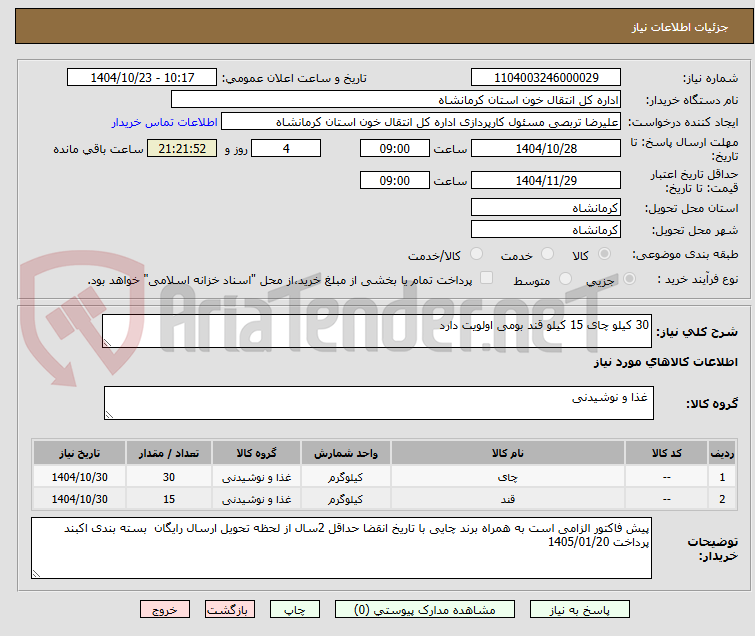Image resolution: width=755 pixels, height=636 pixels.
Task: Click the گروه کالا column header
Action: click(256, 453)
